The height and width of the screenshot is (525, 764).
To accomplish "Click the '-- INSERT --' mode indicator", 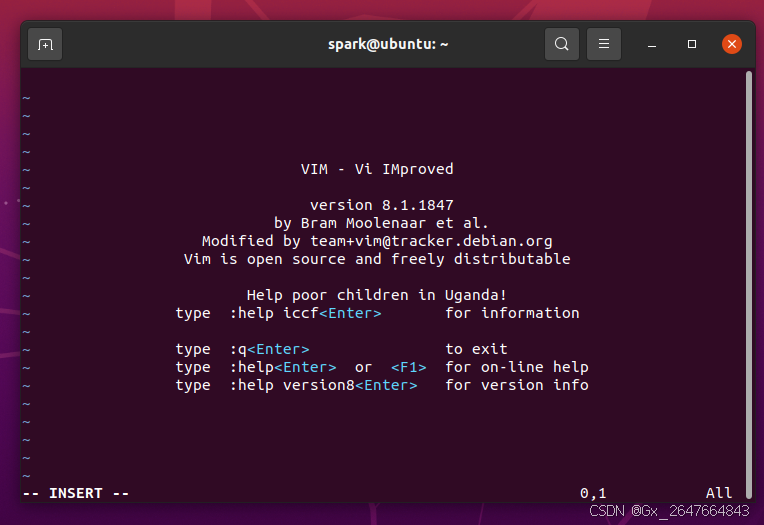I will [76, 493].
